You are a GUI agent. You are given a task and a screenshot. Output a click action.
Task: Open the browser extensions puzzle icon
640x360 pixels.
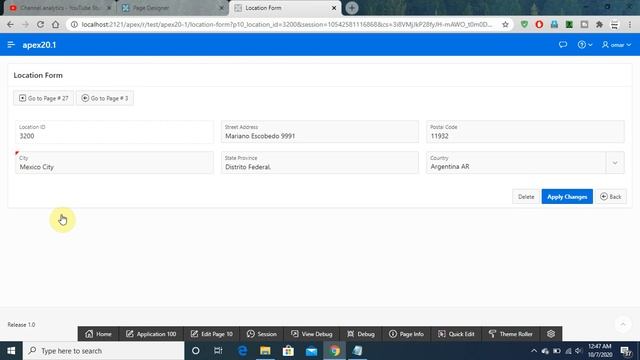pyautogui.click(x=599, y=24)
